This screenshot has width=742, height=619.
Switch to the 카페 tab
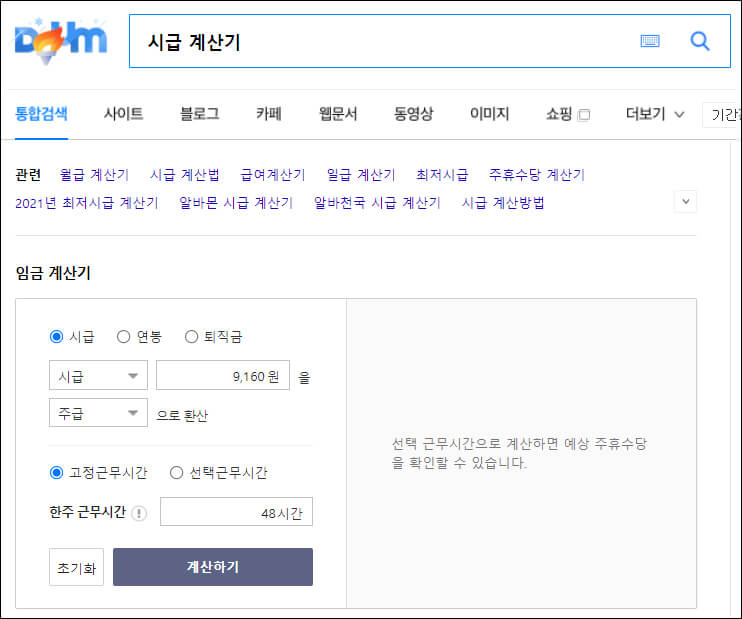click(269, 114)
